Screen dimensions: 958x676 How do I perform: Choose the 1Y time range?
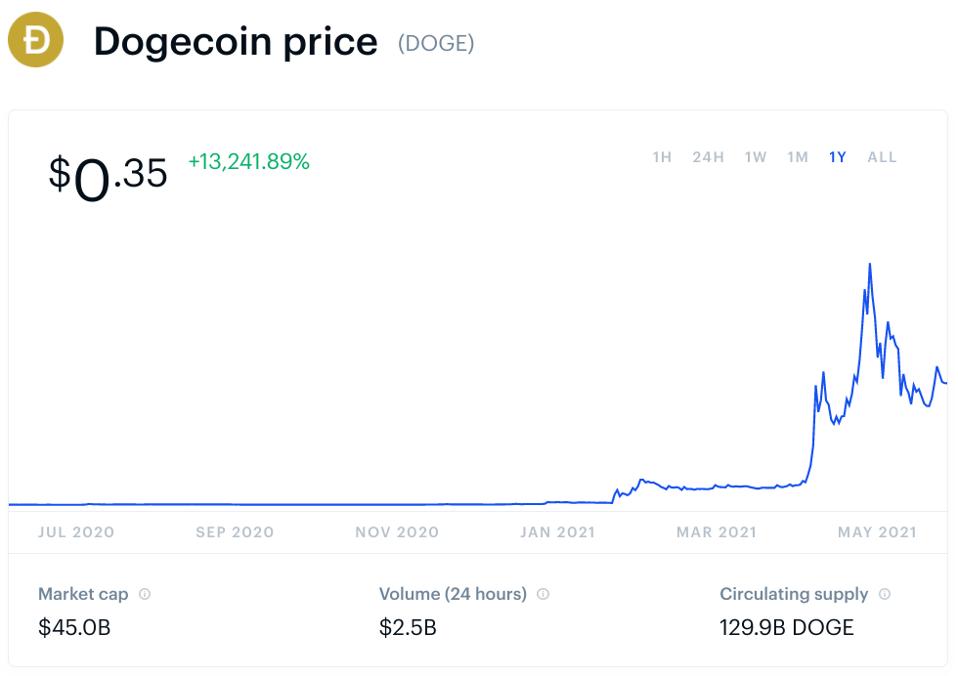(837, 157)
